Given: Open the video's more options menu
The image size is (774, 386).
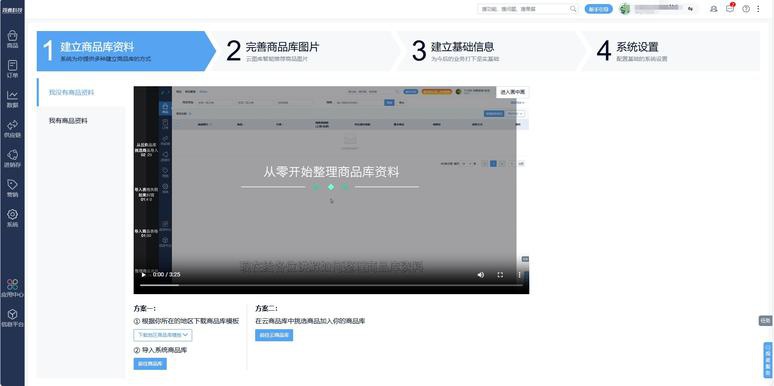Looking at the screenshot, I should [x=519, y=274].
